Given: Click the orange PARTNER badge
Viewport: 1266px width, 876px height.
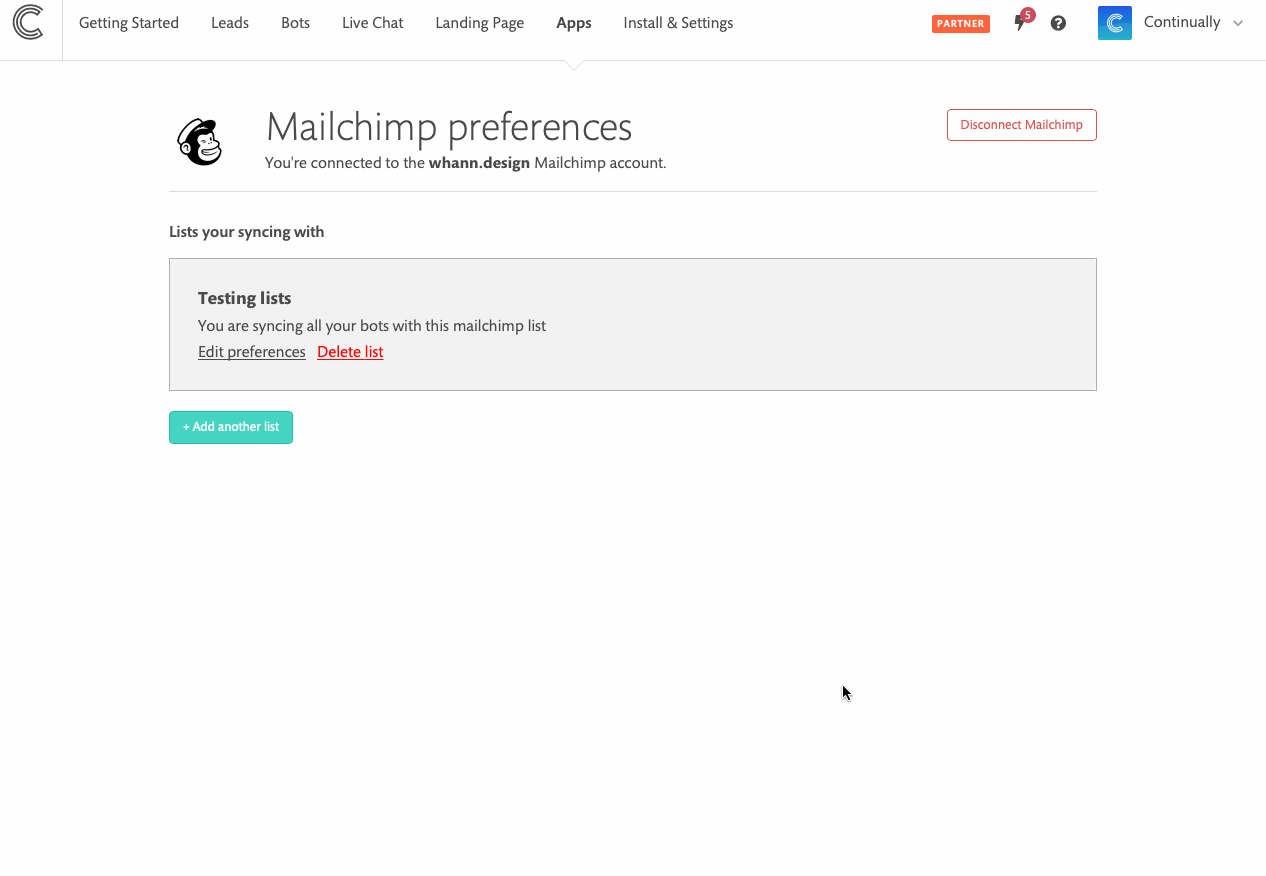Looking at the screenshot, I should 961,24.
